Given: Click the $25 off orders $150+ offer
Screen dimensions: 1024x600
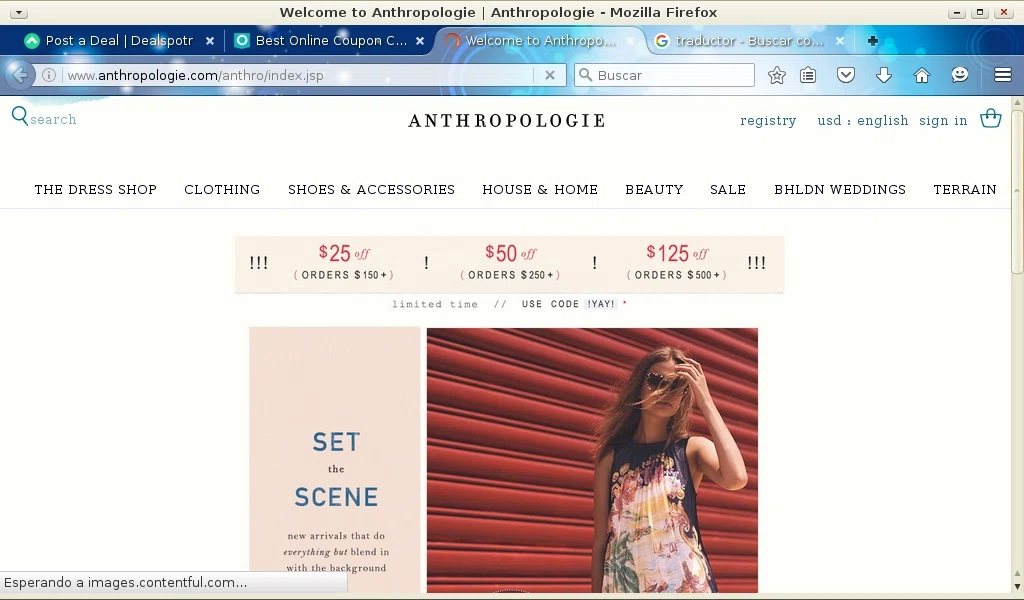Looking at the screenshot, I should 344,262.
